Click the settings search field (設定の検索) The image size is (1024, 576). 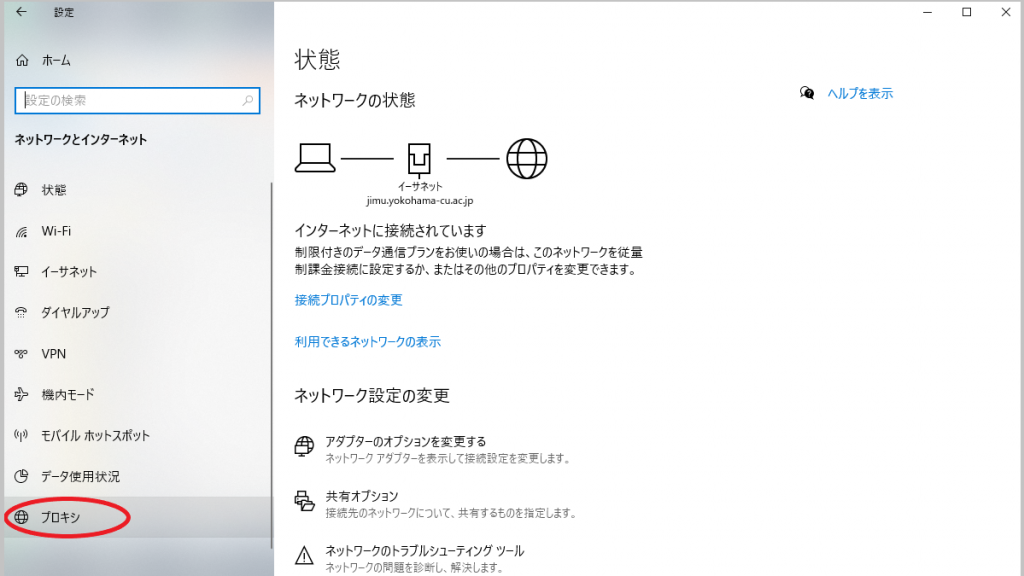tap(130, 101)
